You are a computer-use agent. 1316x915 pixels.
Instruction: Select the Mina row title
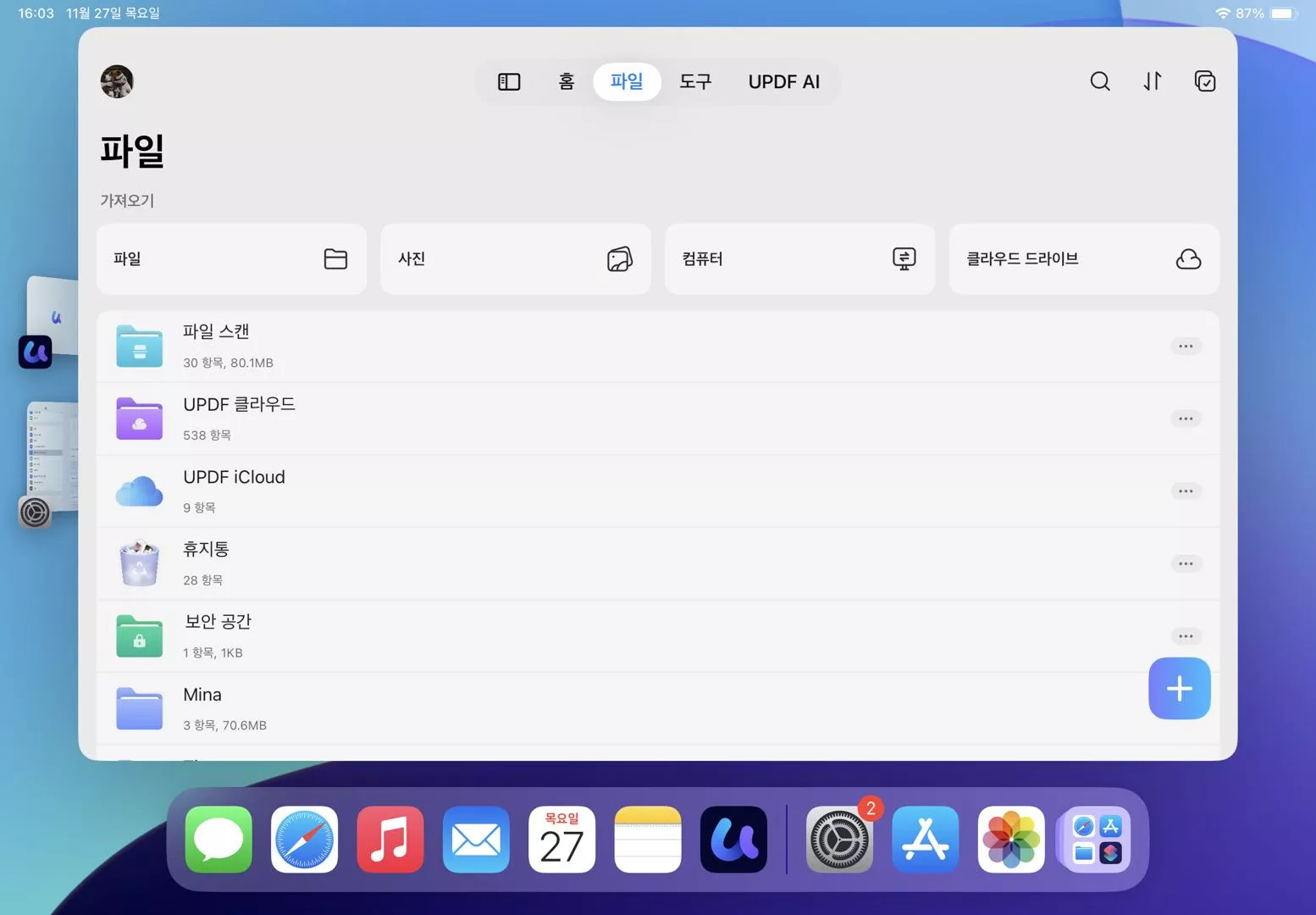click(x=202, y=695)
